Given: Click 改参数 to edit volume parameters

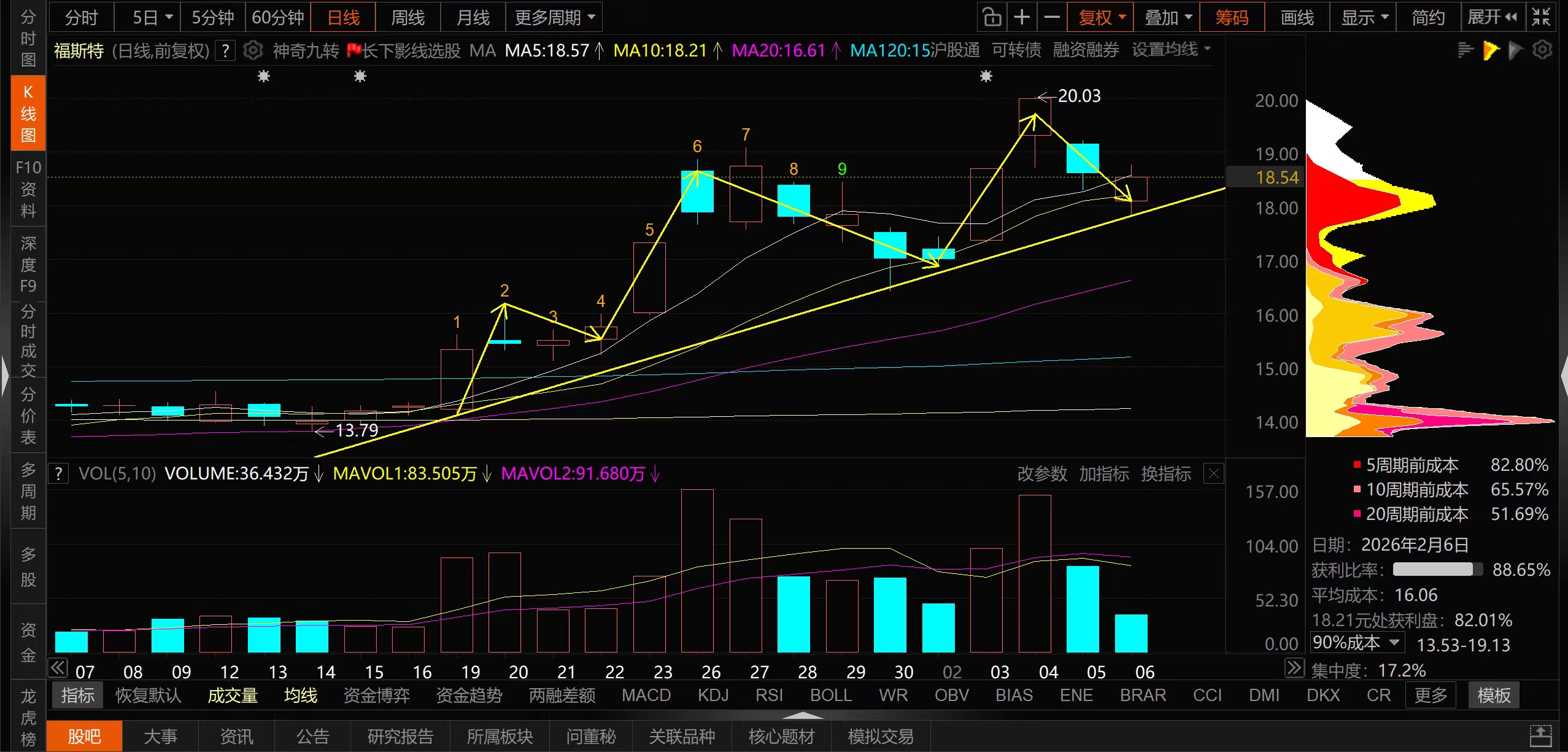Looking at the screenshot, I should point(1042,473).
